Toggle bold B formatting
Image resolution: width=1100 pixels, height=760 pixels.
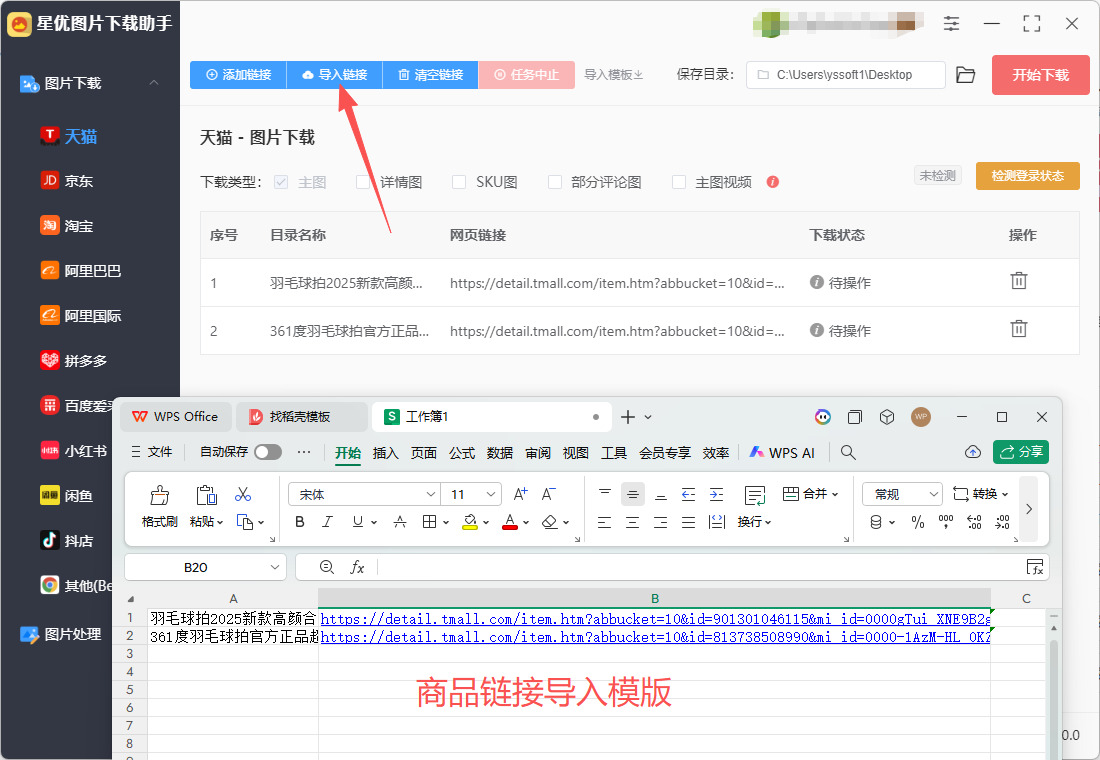click(300, 522)
